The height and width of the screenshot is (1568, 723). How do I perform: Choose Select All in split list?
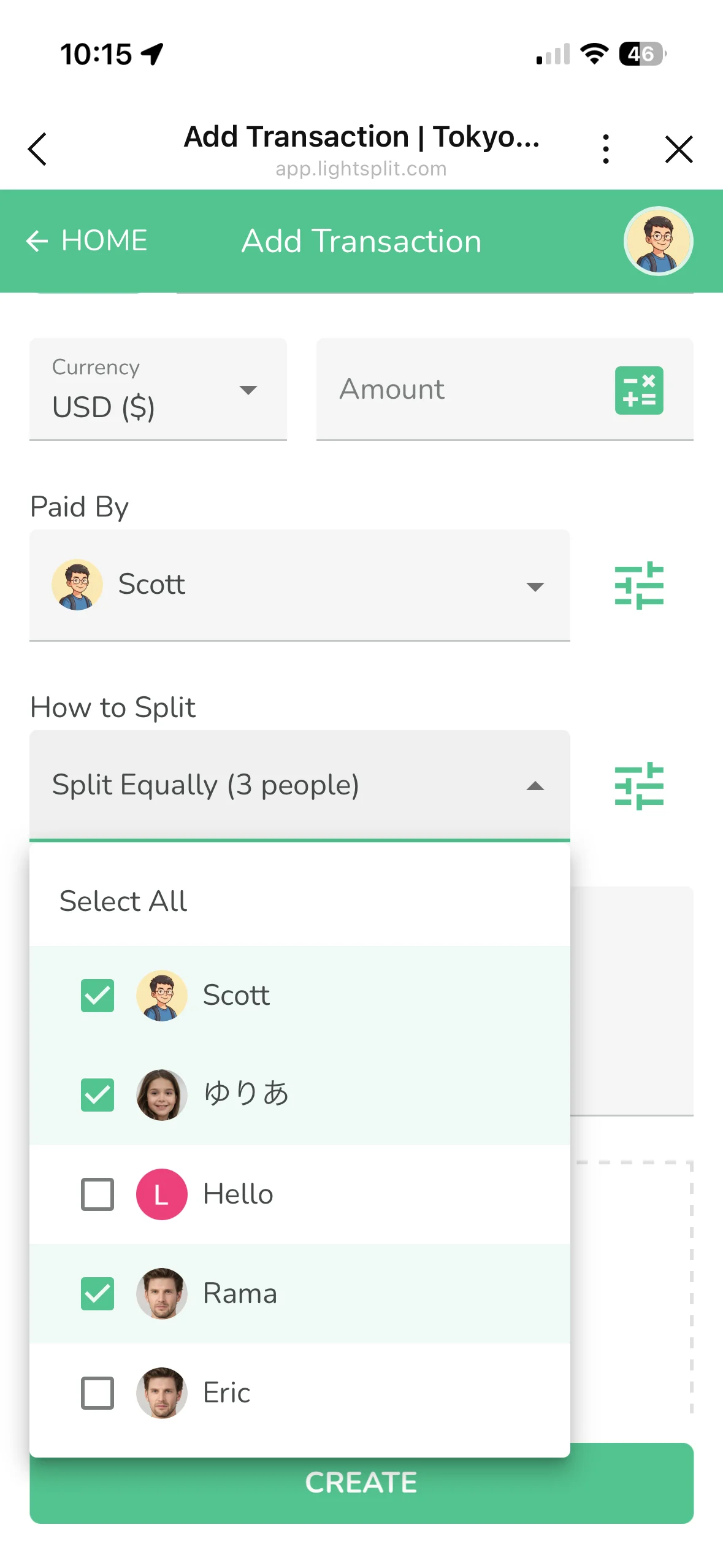(x=123, y=901)
